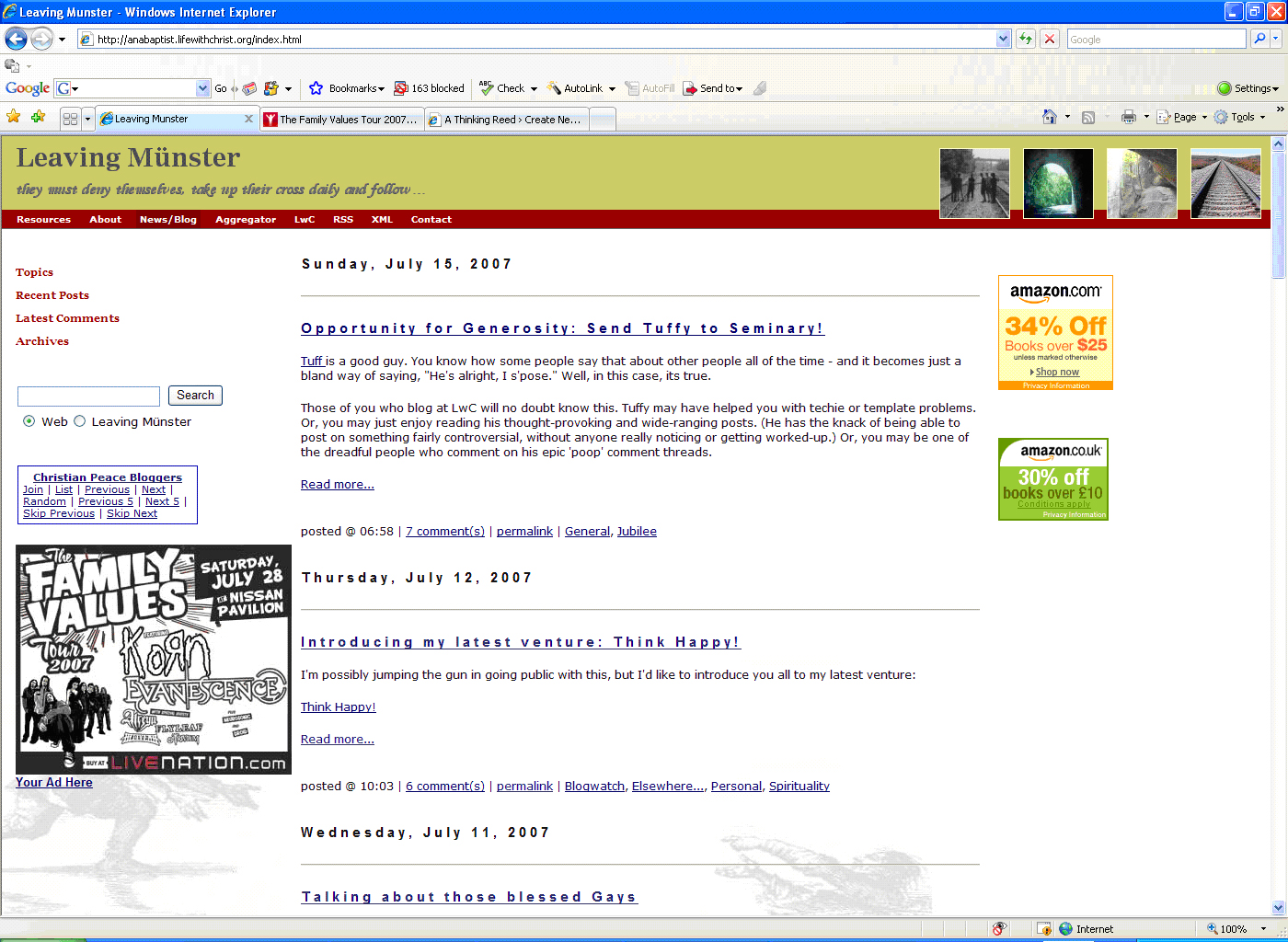Select the Leaving Münster search radio button

click(80, 421)
